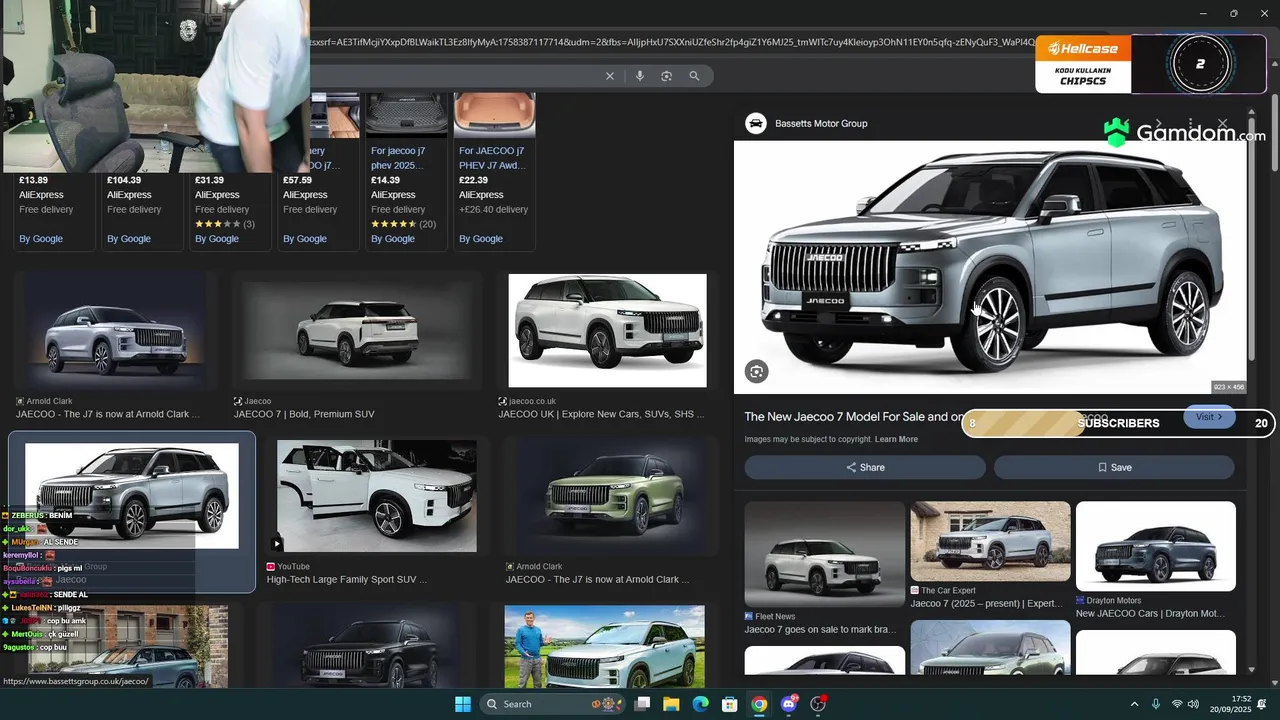Open the Microsoft Store taskbar icon

(730, 704)
